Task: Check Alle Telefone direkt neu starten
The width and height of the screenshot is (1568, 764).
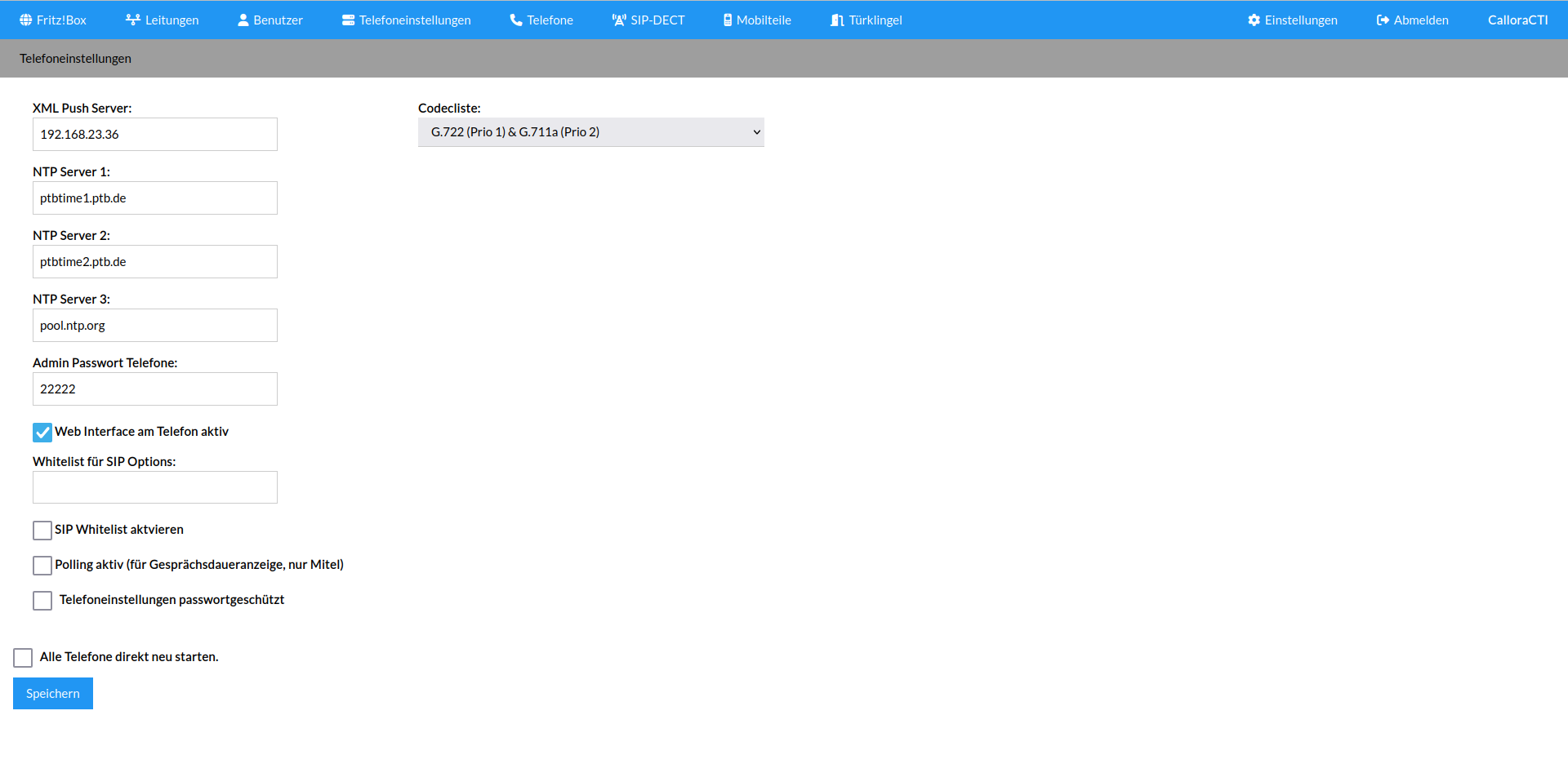Action: [x=23, y=658]
